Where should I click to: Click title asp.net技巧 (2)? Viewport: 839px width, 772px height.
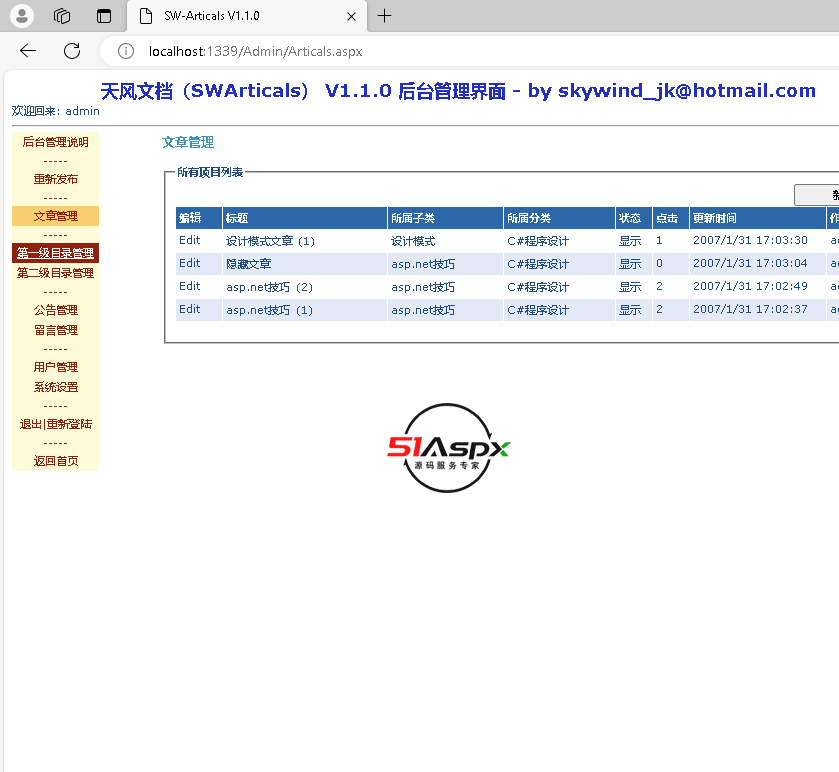pyautogui.click(x=270, y=287)
